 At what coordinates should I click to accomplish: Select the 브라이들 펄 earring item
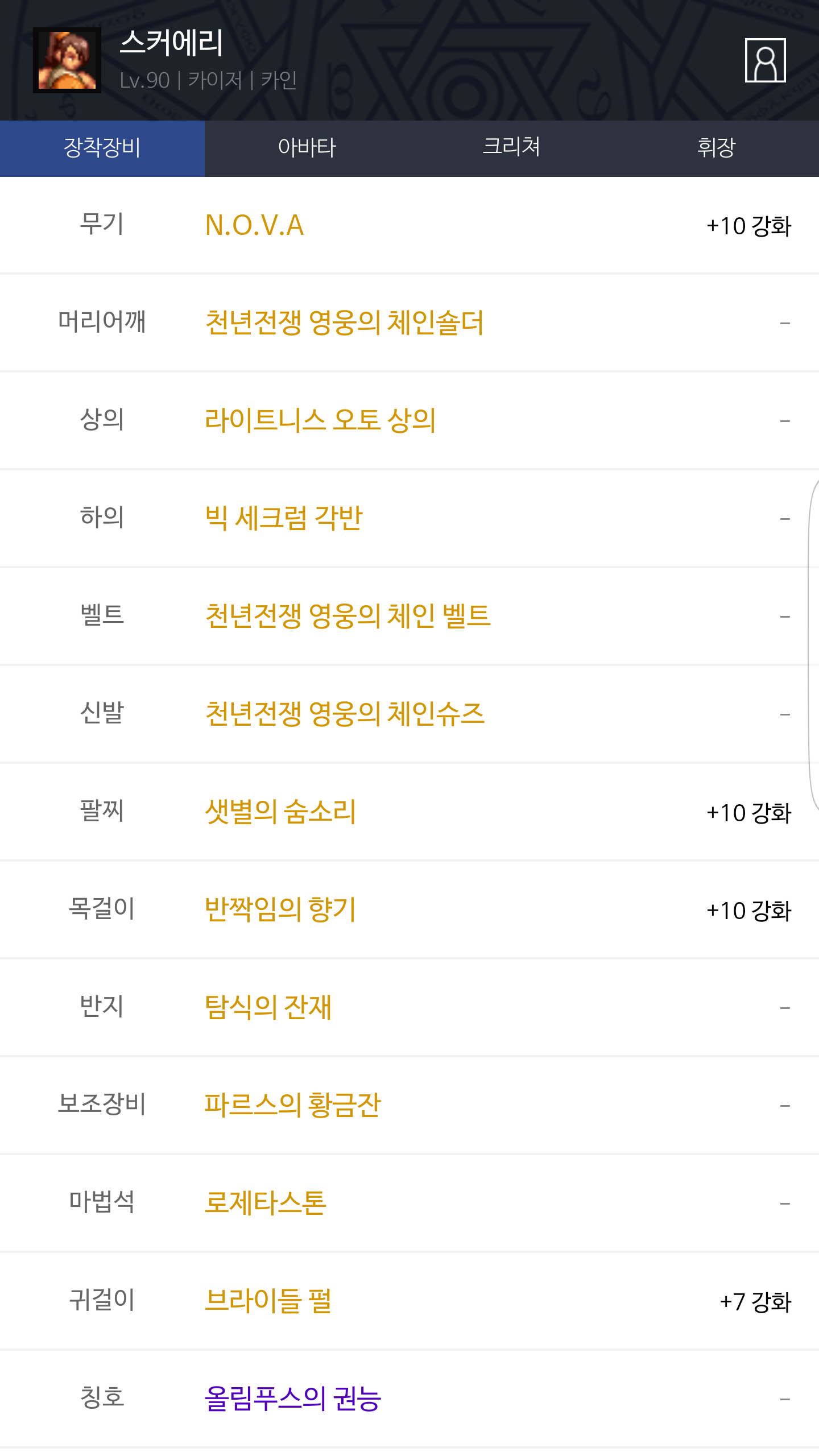tap(268, 1301)
